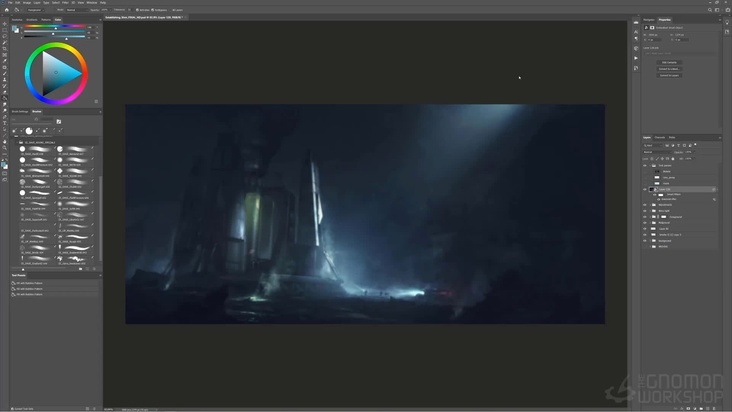
Task: Open the Layers panel flyout menu
Action: [719, 138]
